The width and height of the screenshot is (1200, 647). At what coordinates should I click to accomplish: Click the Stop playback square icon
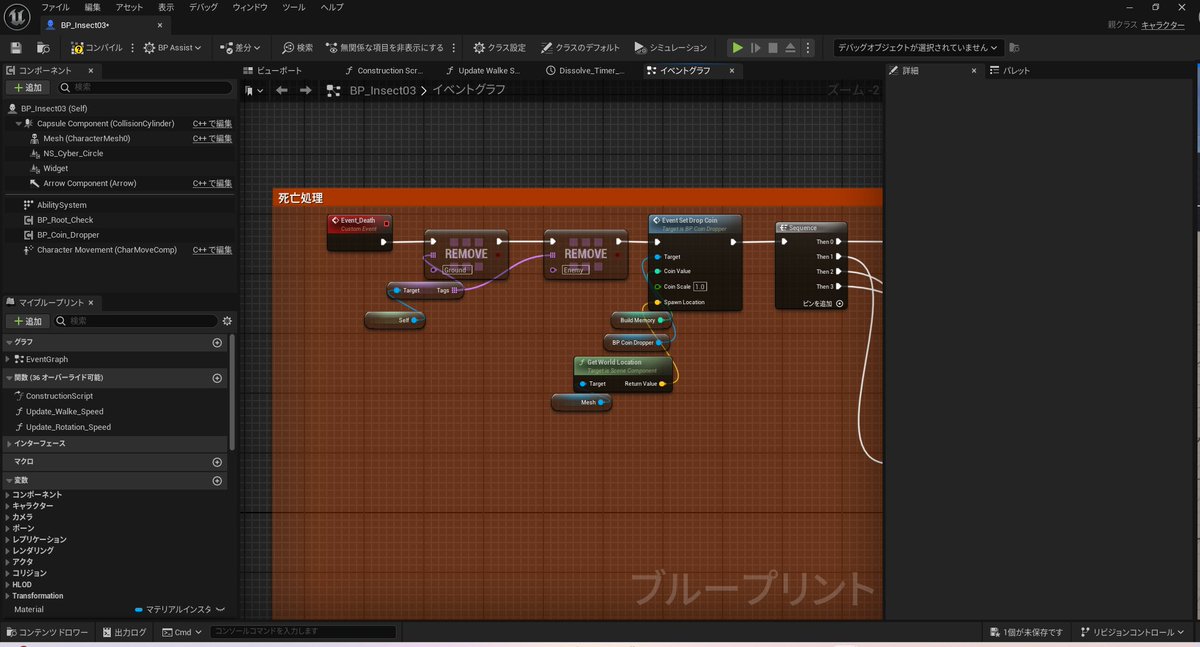coord(773,47)
